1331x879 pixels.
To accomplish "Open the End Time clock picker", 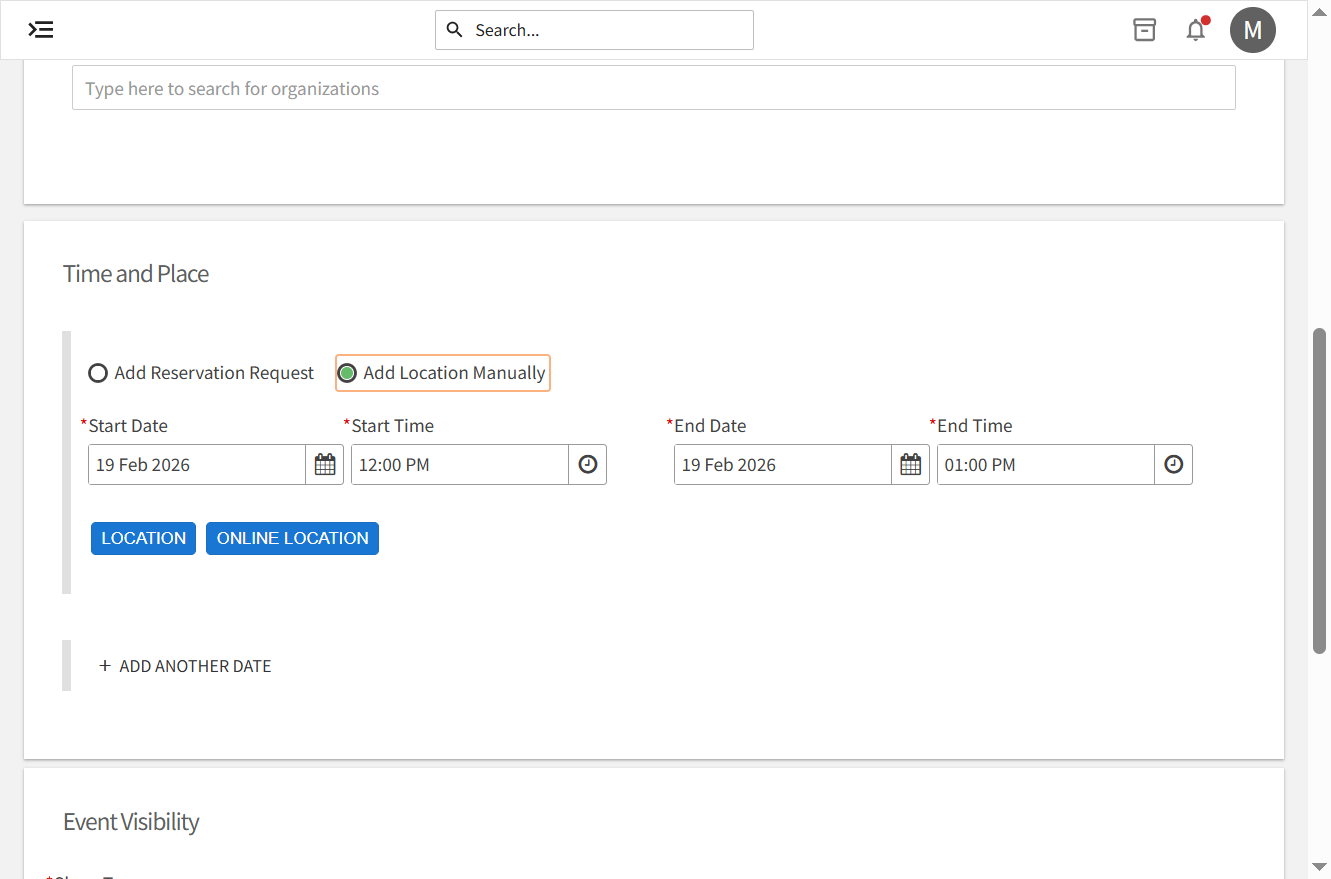I will coord(1174,465).
